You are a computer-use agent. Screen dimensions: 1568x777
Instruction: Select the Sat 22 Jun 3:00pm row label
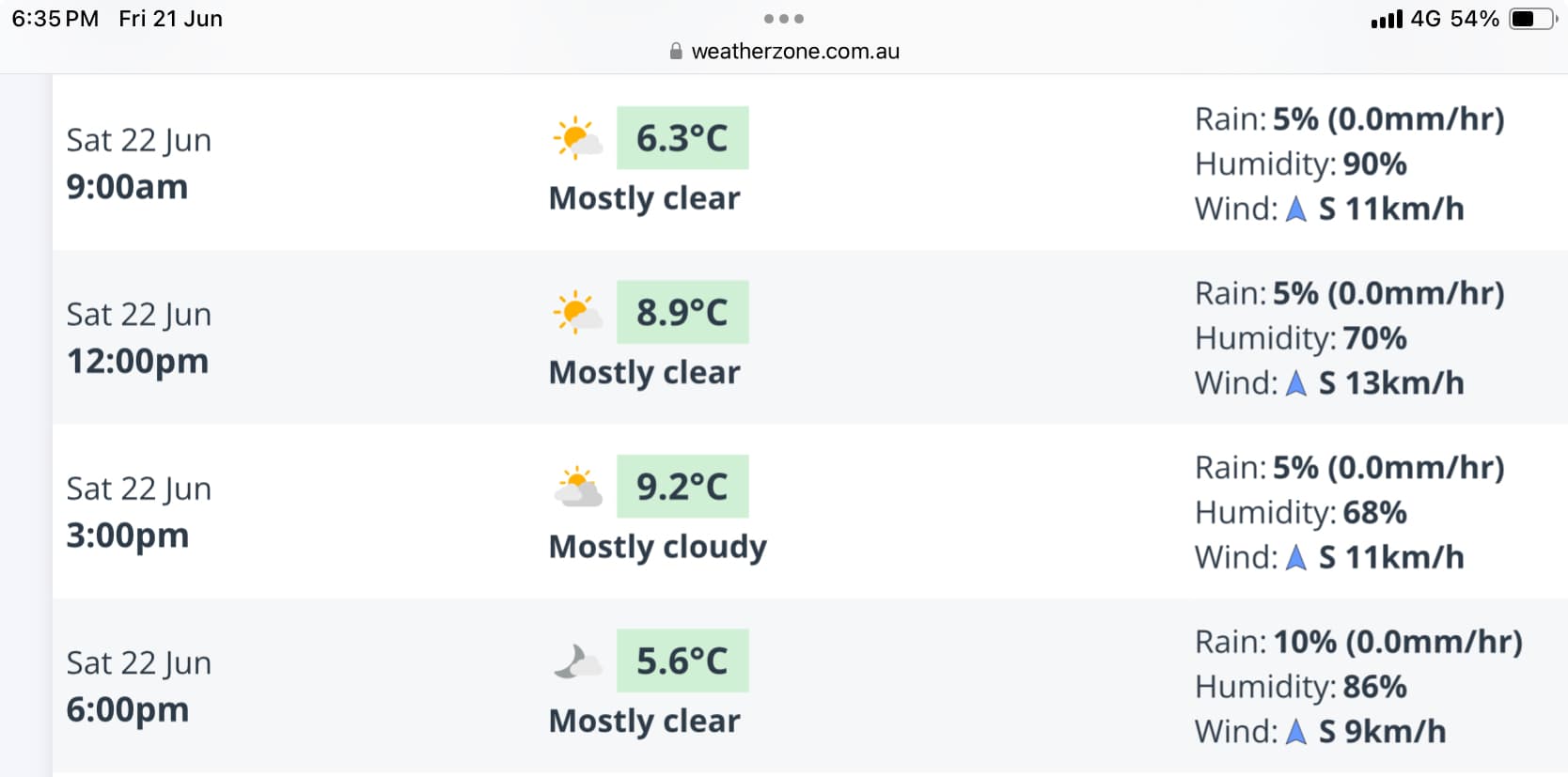[138, 512]
